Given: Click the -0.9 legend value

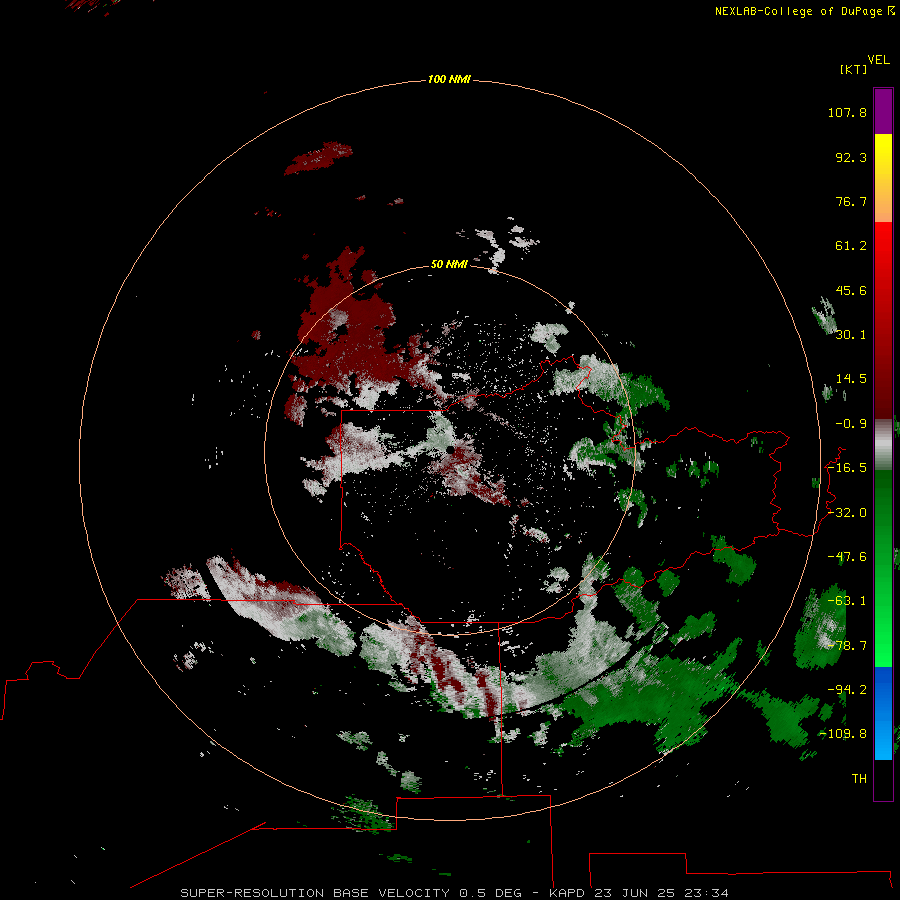Looking at the screenshot, I should (851, 424).
